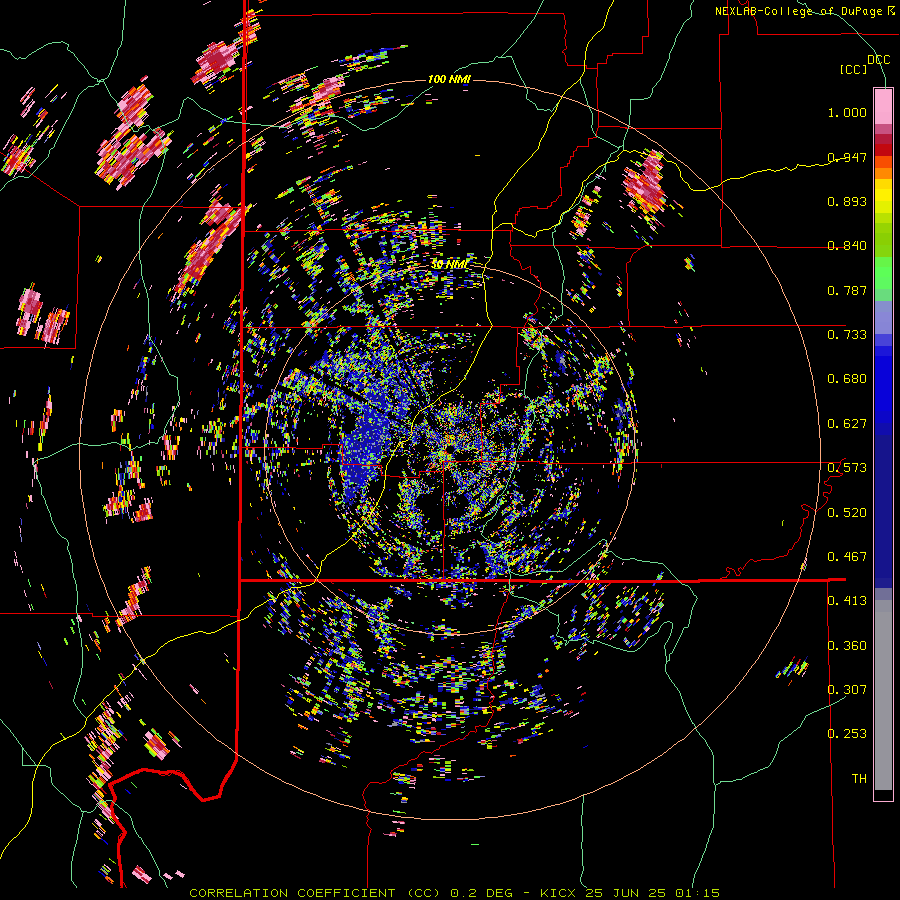Select the 0.307 color scale value
This screenshot has height=900, width=900.
(x=847, y=689)
